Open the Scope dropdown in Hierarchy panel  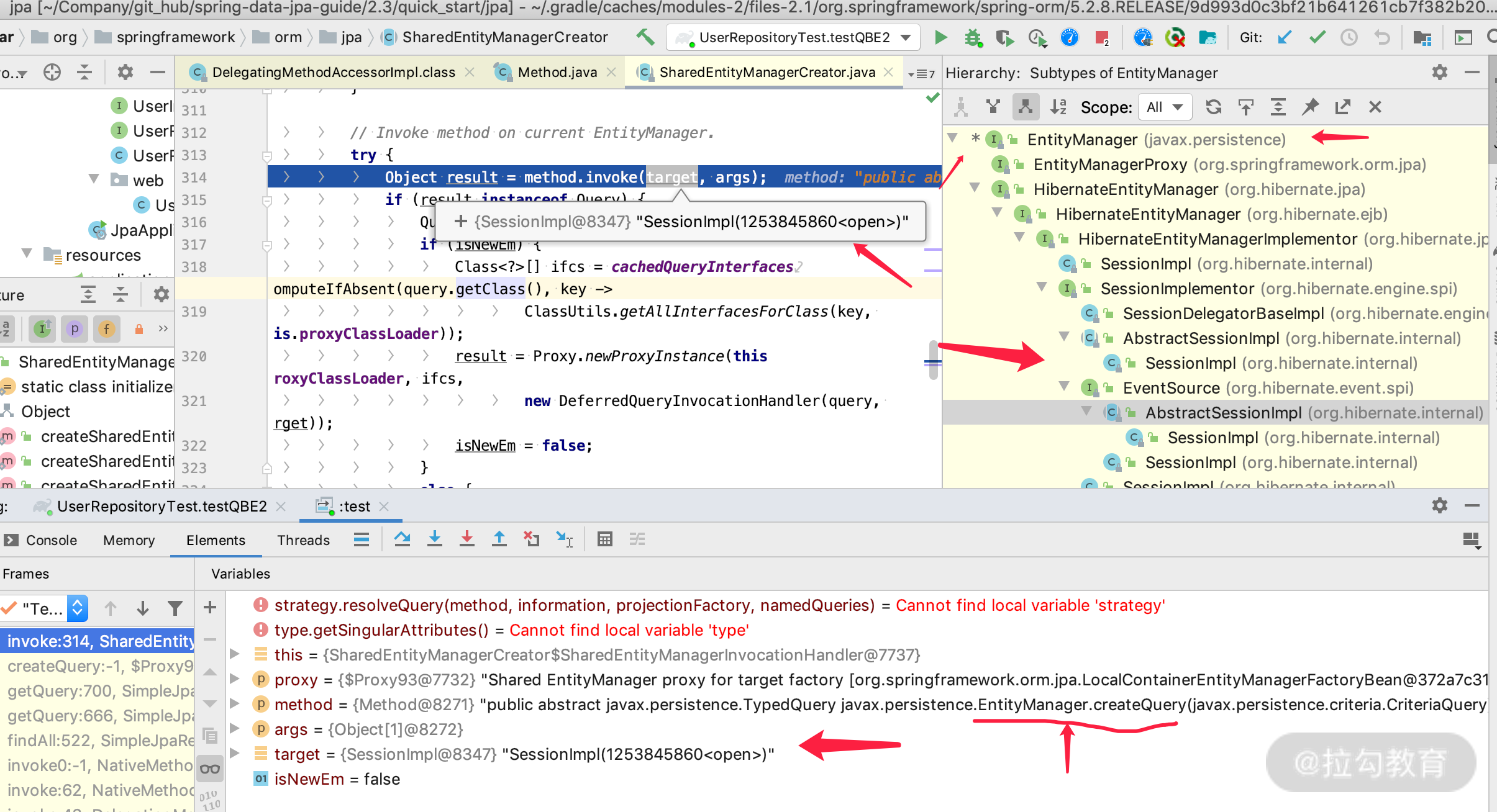click(x=1165, y=107)
